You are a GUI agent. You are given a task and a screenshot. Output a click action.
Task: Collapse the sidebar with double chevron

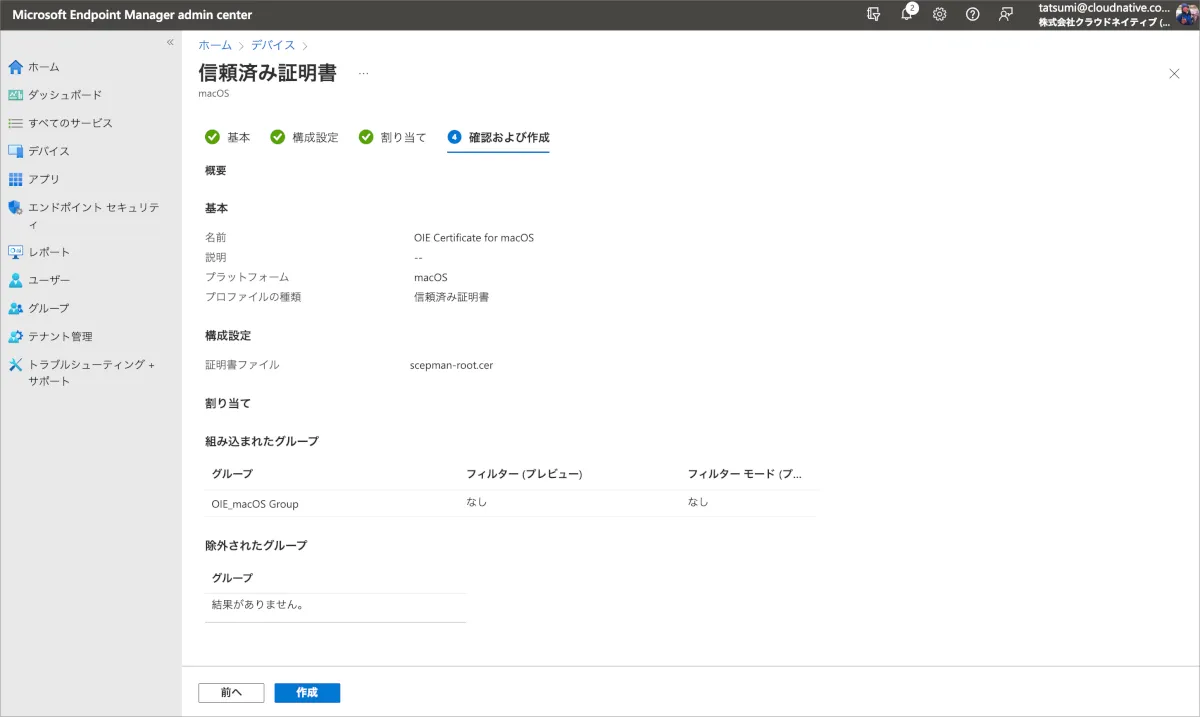coord(170,42)
